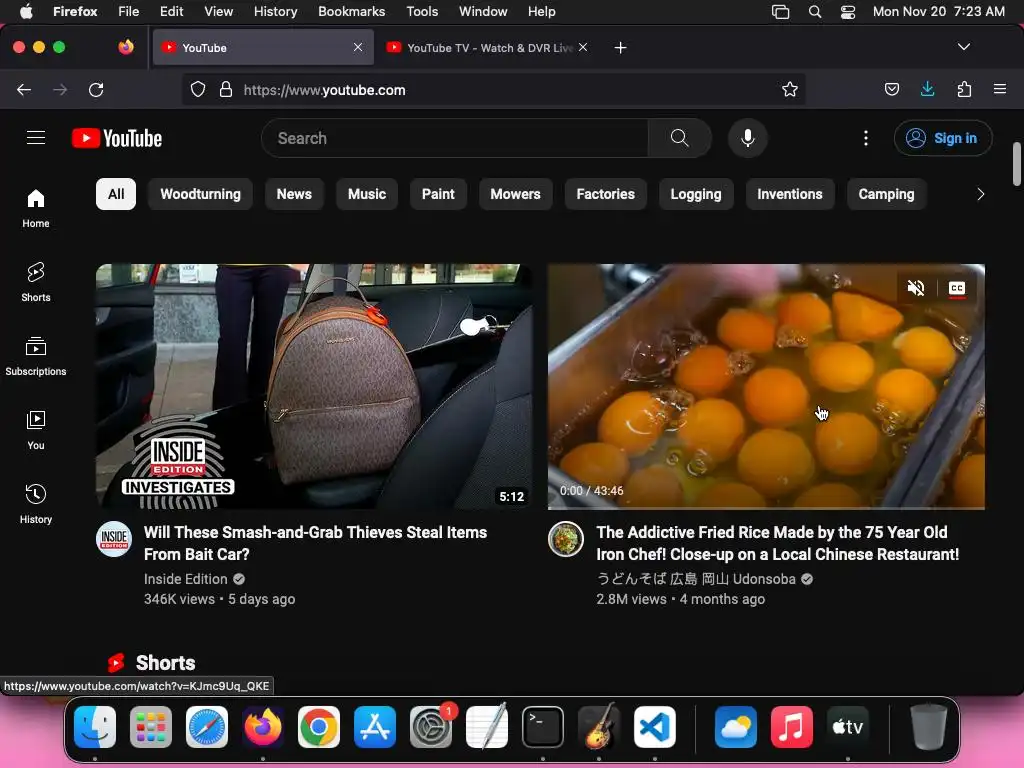Filter by News chip
Image resolution: width=1024 pixels, height=768 pixels.
tap(294, 194)
